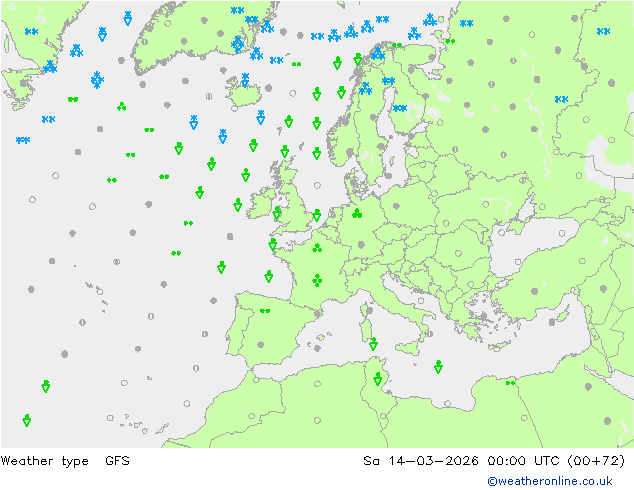
Task: Click the gray cloud dot over southern Germany
Action: [x=361, y=245]
